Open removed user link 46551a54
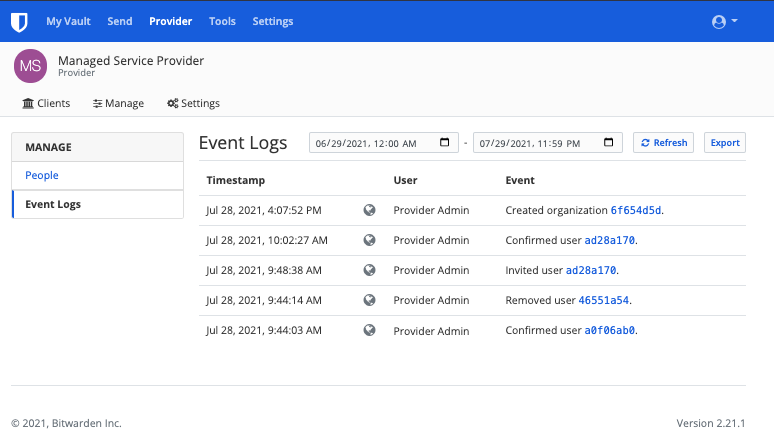Viewport: 774px width, 440px height. [604, 301]
